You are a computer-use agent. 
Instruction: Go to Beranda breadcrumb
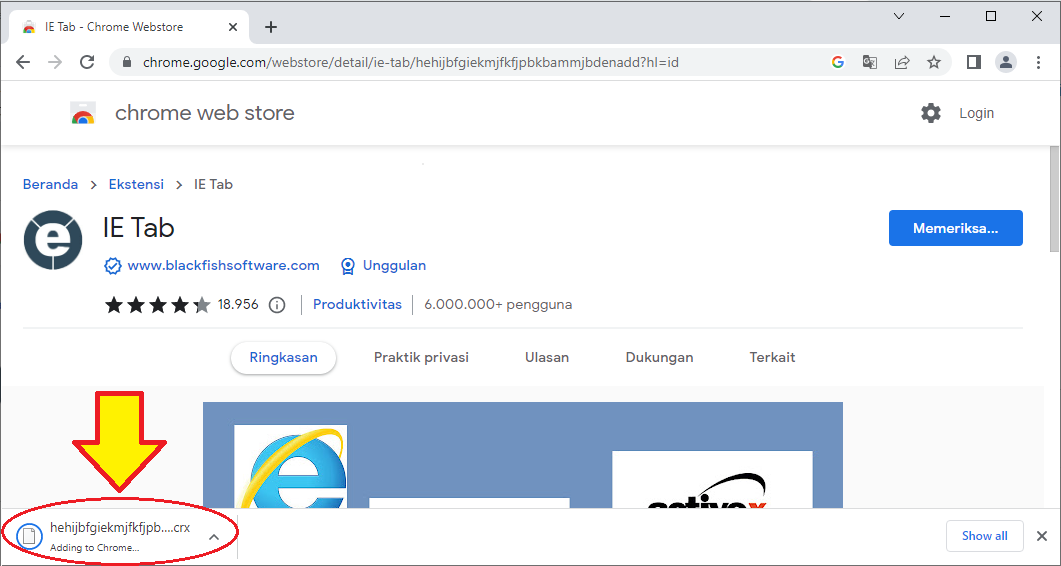pyautogui.click(x=50, y=184)
